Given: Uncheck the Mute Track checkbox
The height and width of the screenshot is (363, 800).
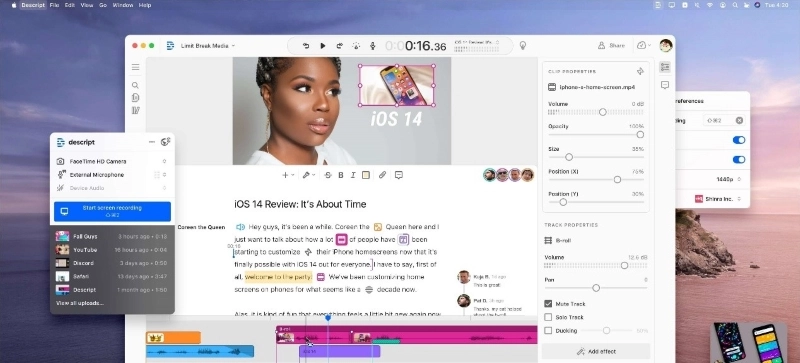Looking at the screenshot, I should pyautogui.click(x=548, y=304).
